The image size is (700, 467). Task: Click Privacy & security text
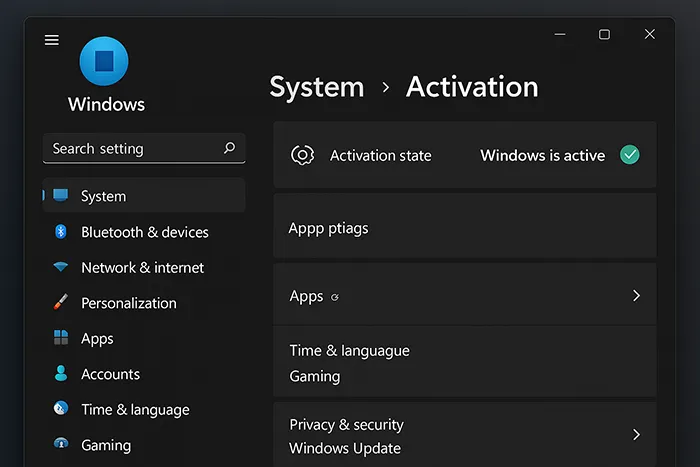pyautogui.click(x=346, y=425)
